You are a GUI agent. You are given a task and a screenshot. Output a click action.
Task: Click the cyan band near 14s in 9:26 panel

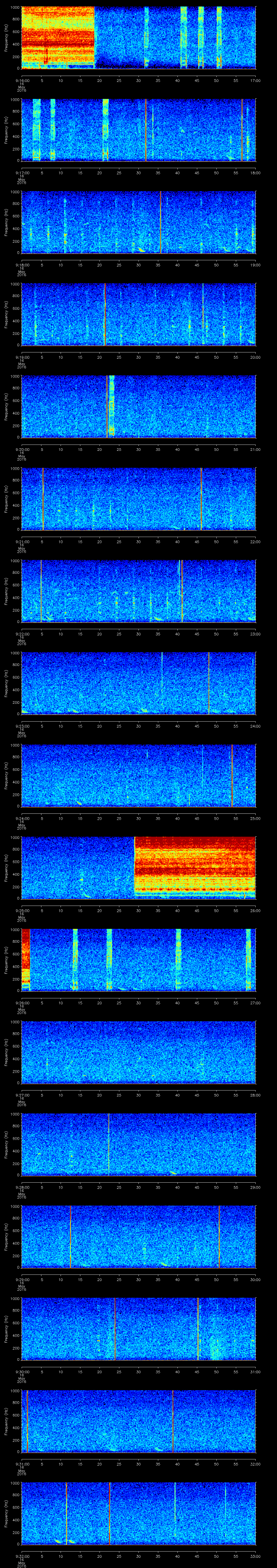point(75,959)
